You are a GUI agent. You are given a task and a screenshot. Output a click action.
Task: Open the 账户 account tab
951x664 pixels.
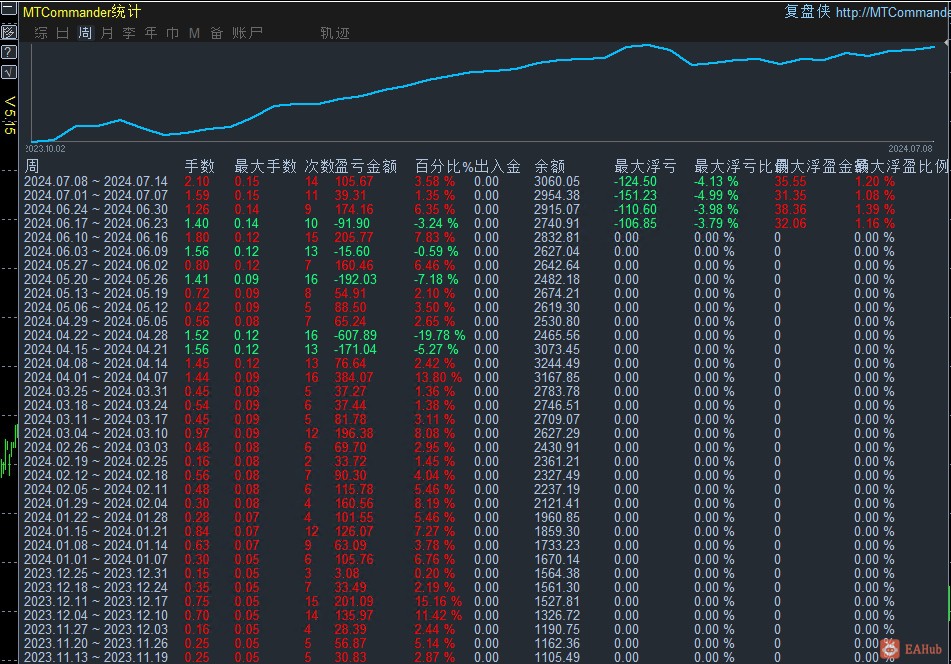[x=246, y=33]
